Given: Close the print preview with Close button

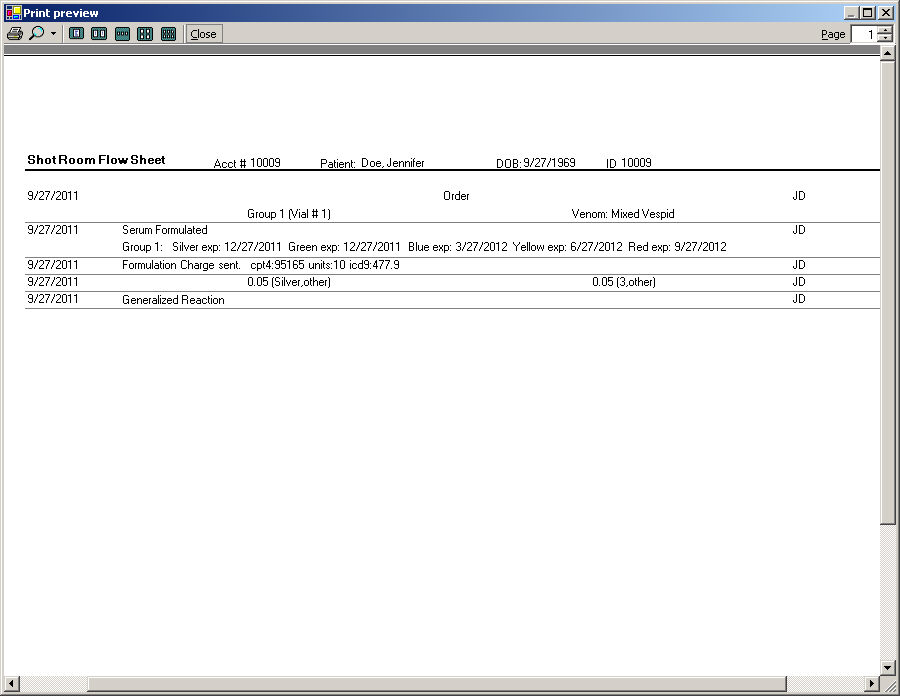Looking at the screenshot, I should pyautogui.click(x=204, y=34).
